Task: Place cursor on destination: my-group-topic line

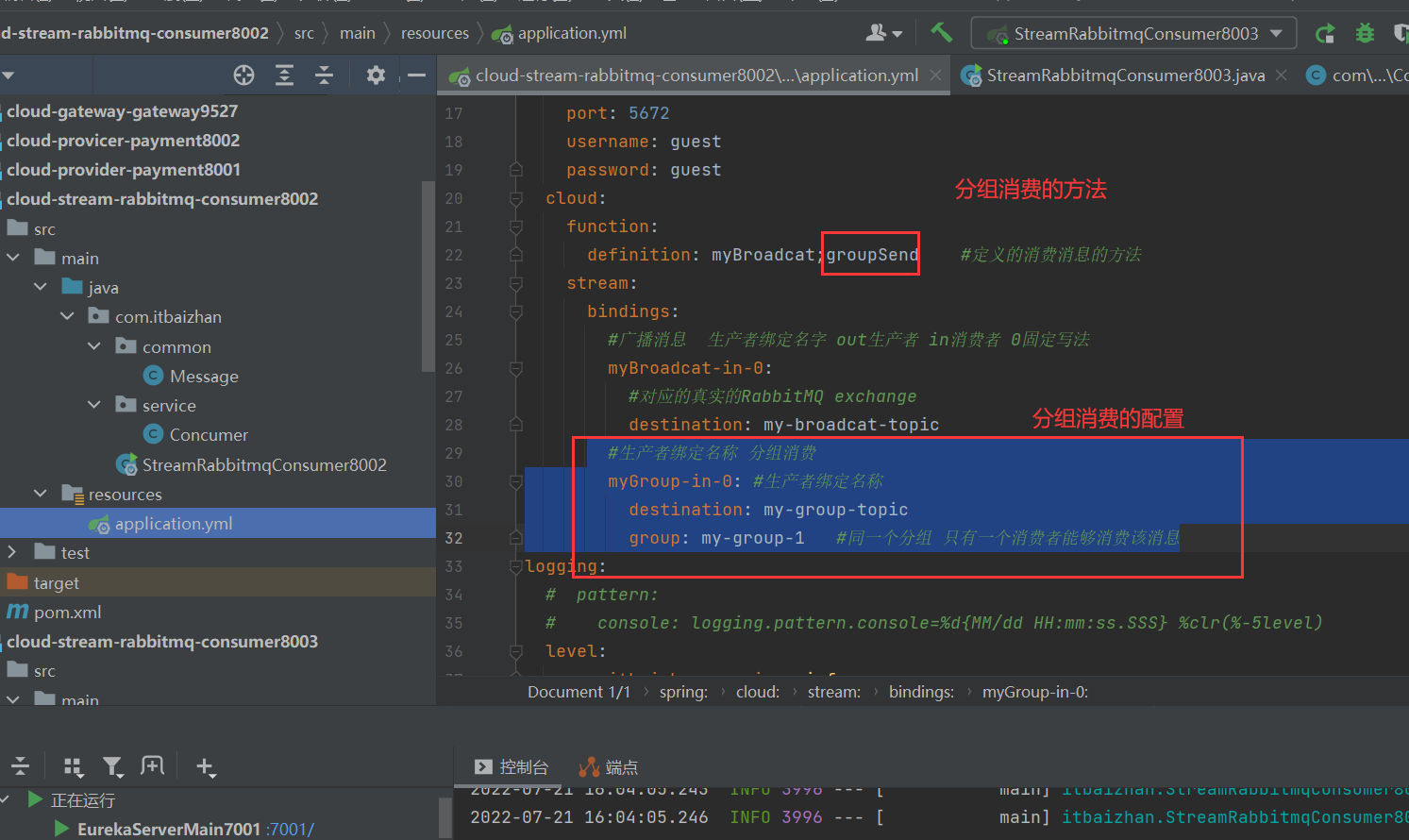Action: pos(768,510)
